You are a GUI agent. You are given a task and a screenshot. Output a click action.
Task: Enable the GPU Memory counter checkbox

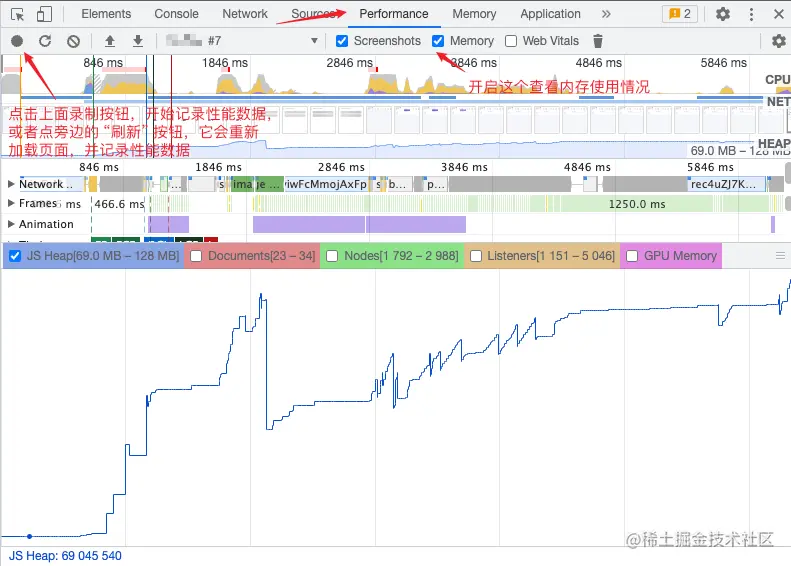pyautogui.click(x=632, y=256)
